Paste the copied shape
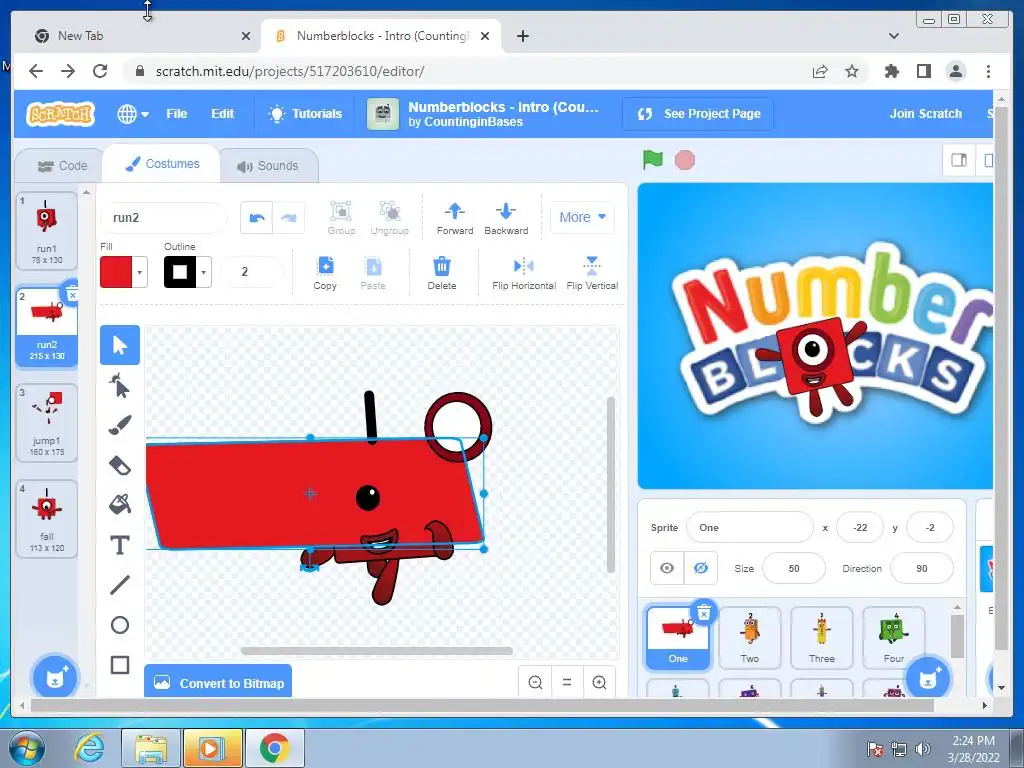1024x768 pixels. [373, 273]
